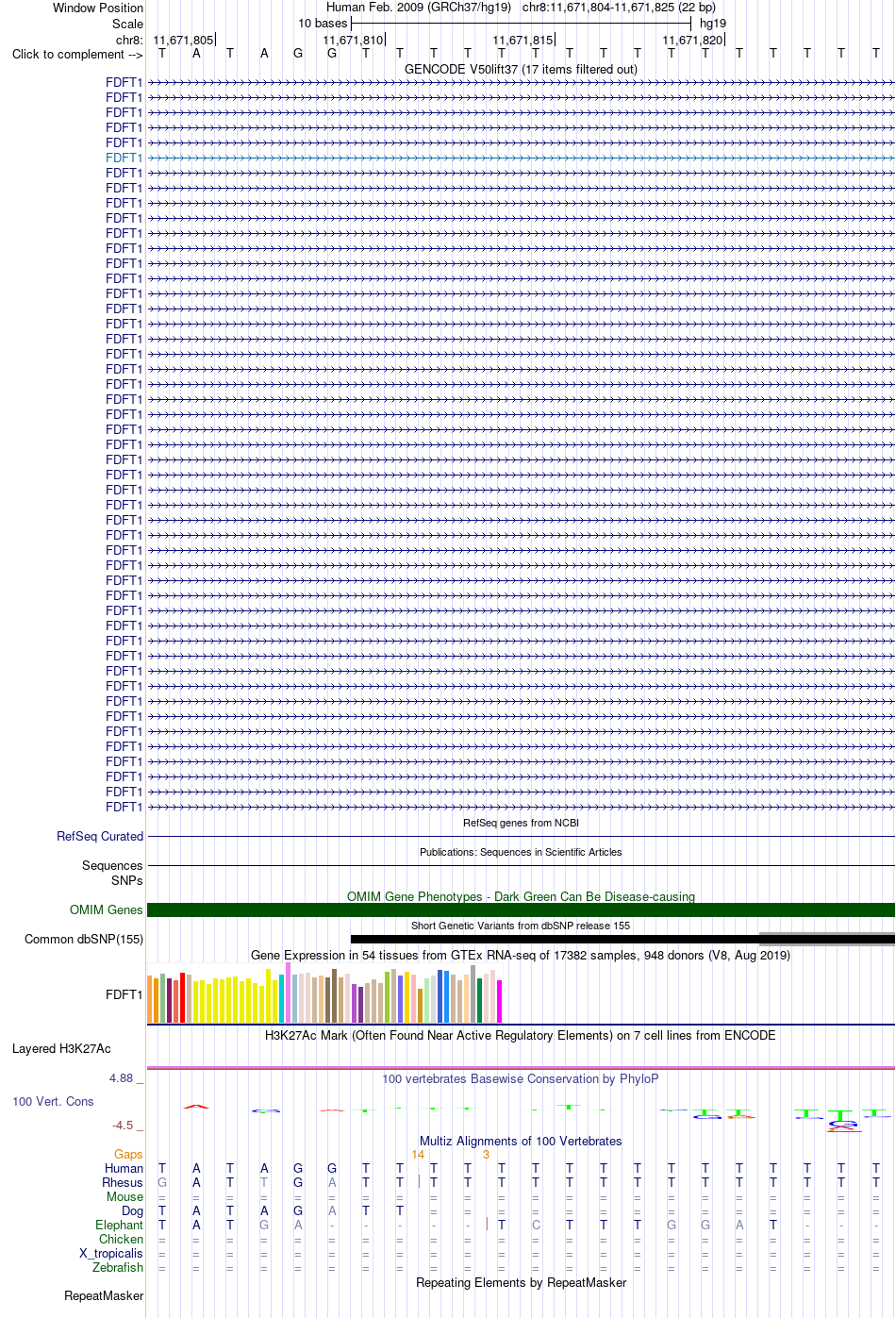Click the Layered H3K27Ac track label
The height and width of the screenshot is (1318, 896).
click(61, 1048)
